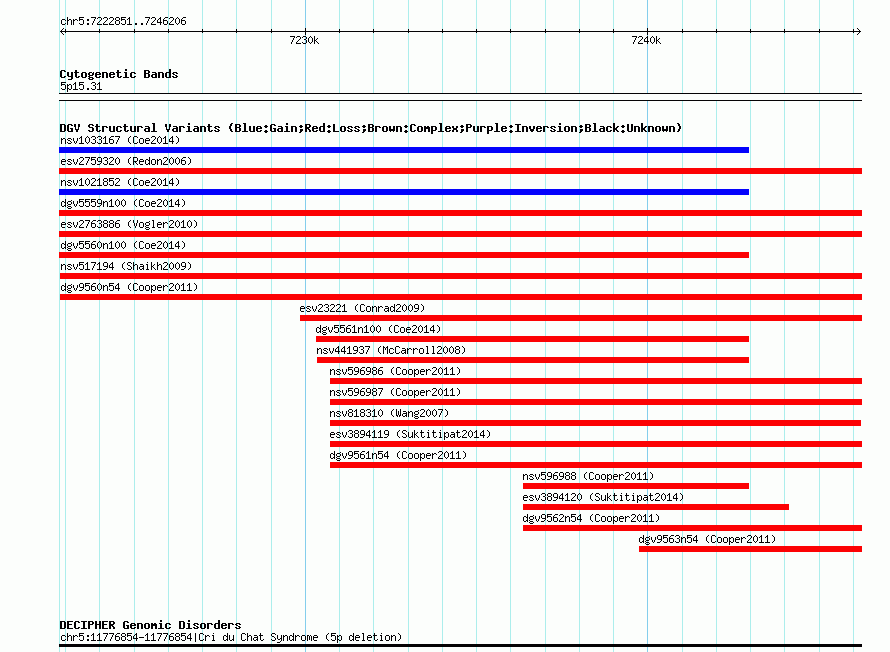This screenshot has width=890, height=652.
Task: Click the left arrow of the ruler
Action: (x=62, y=31)
